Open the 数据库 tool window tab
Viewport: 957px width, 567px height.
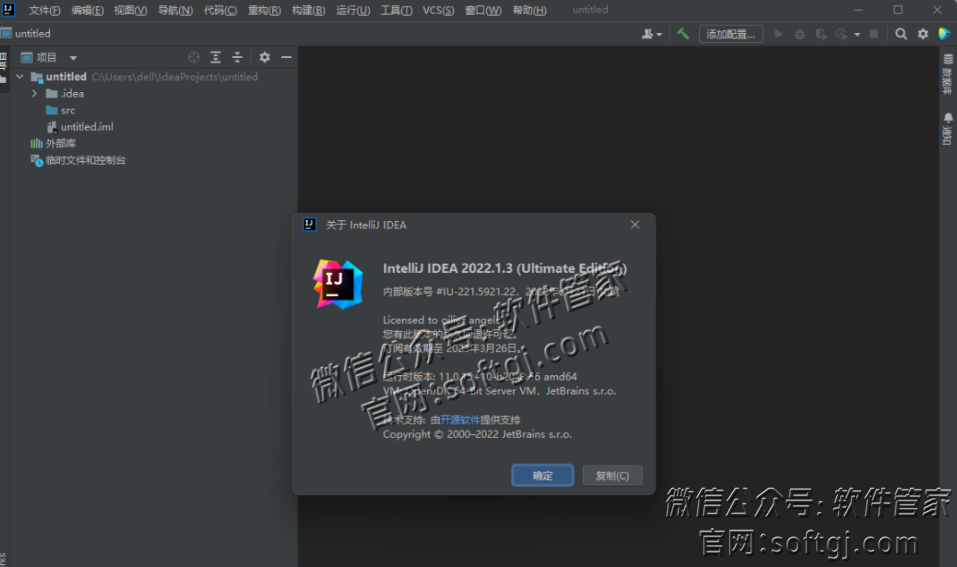947,74
